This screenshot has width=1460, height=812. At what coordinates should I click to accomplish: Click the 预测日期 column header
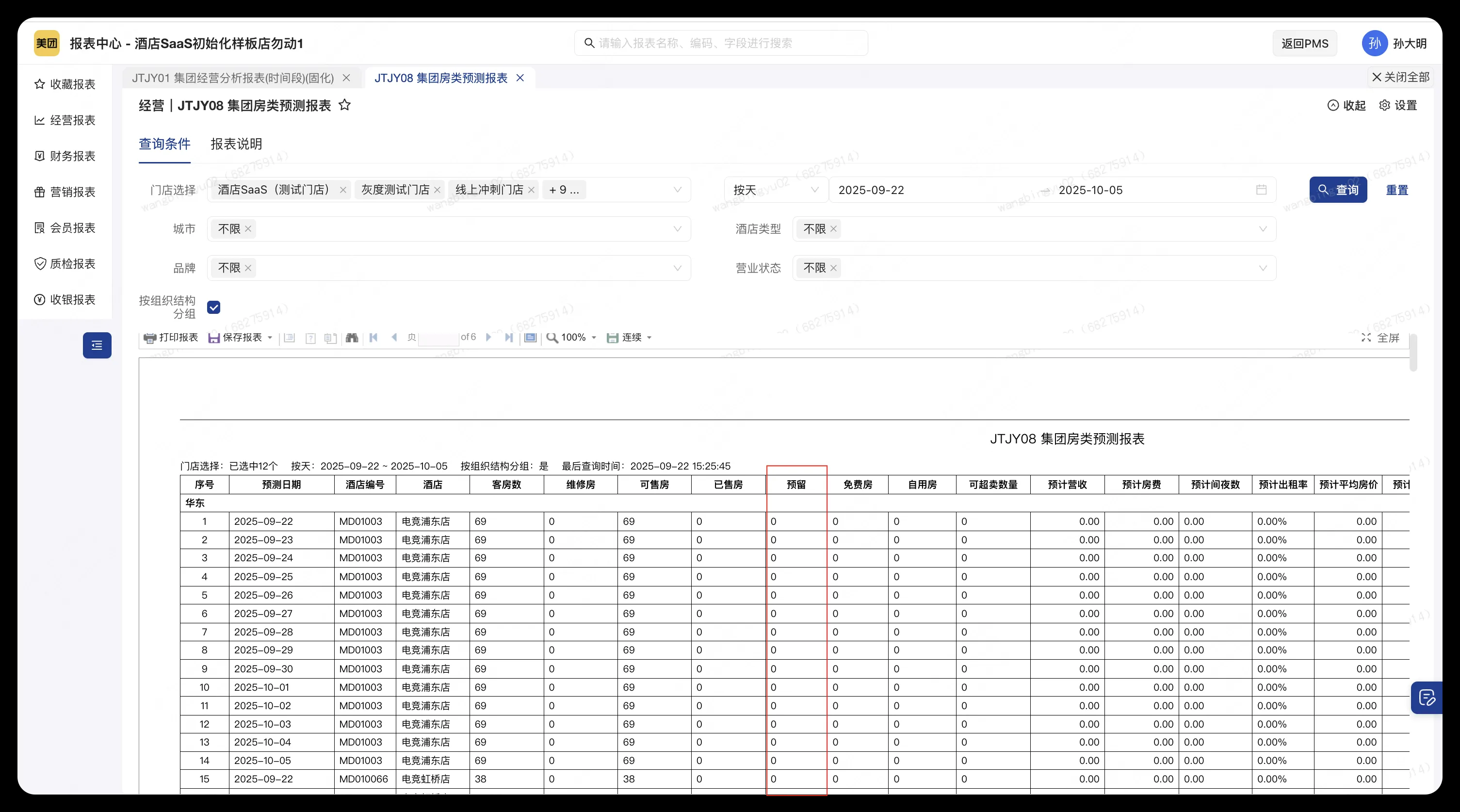coord(282,485)
